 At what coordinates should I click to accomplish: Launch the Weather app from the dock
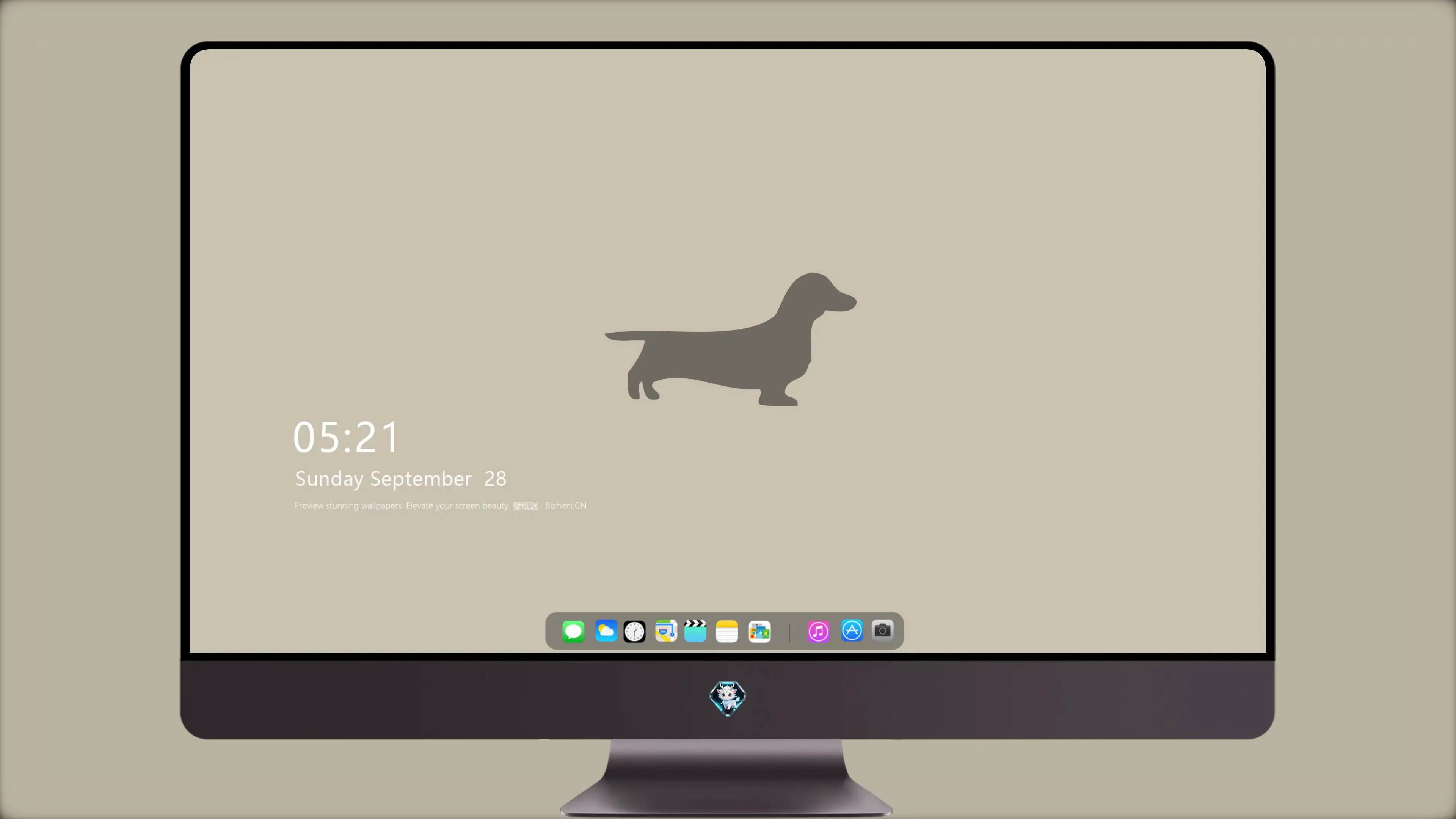pyautogui.click(x=606, y=631)
